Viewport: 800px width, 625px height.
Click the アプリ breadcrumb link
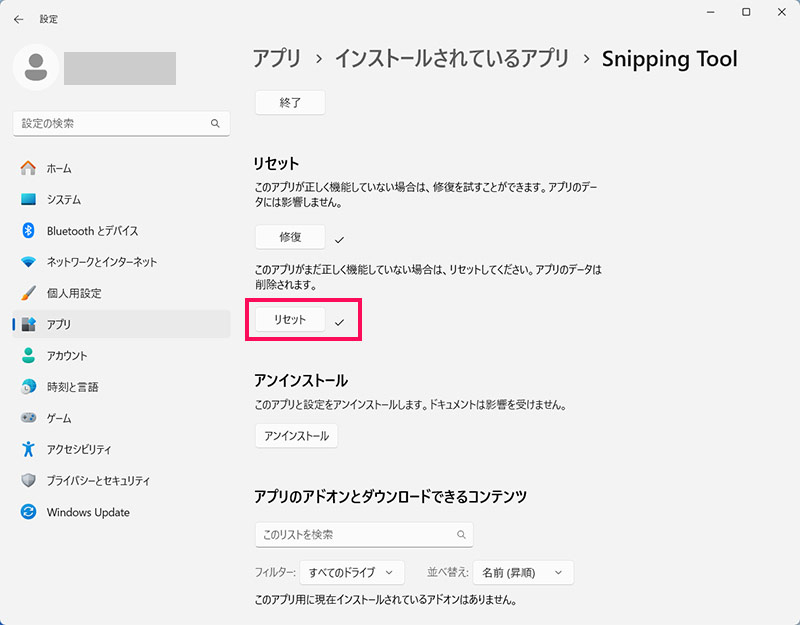276,59
